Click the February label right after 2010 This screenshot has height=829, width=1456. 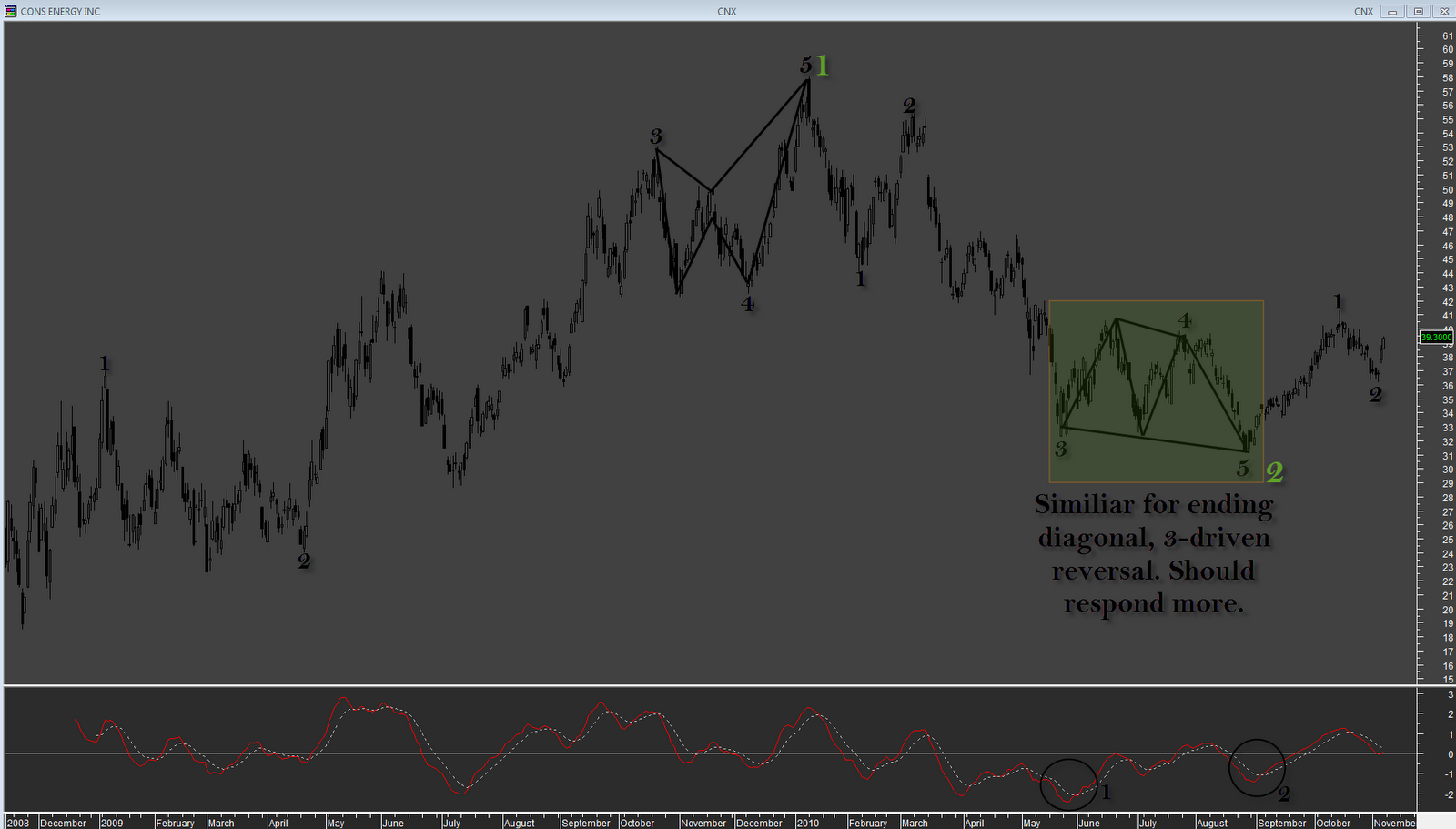pyautogui.click(x=868, y=823)
